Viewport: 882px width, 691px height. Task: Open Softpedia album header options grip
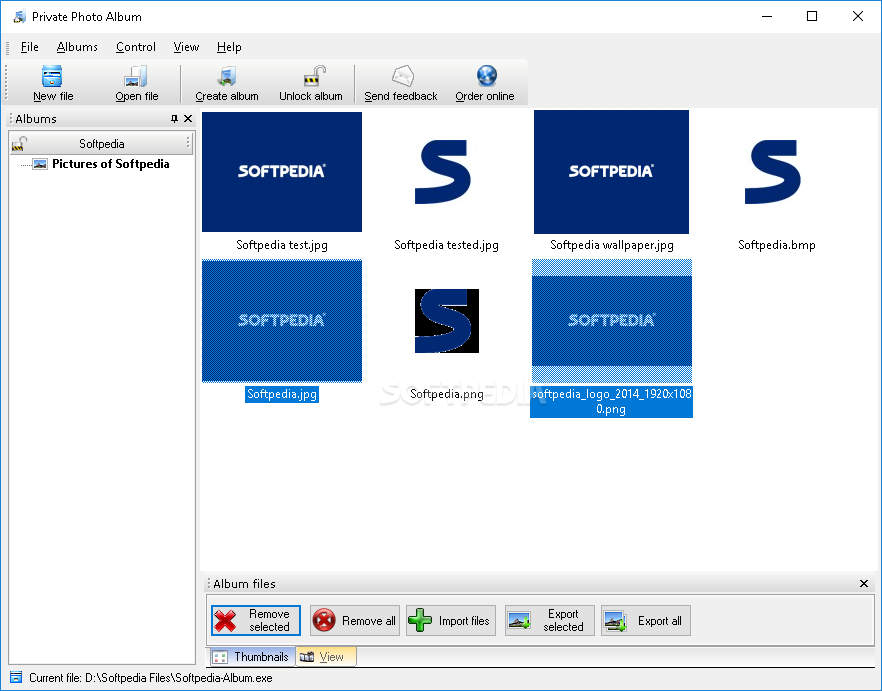pyautogui.click(x=188, y=143)
